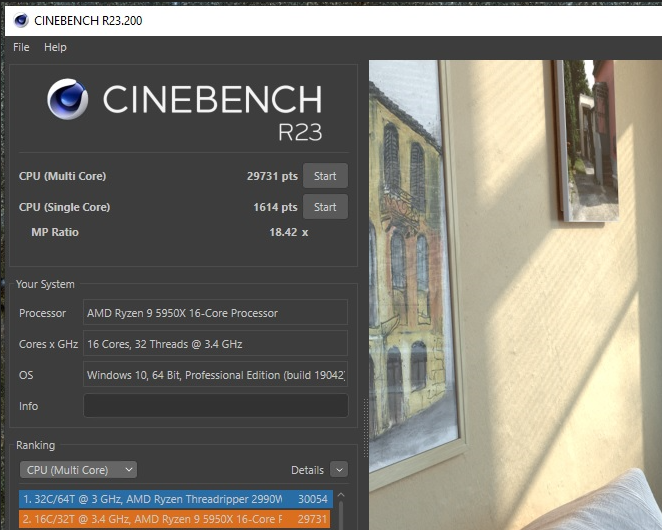Click the CPU (Single Core) label
Image resolution: width=662 pixels, height=530 pixels.
coord(64,207)
